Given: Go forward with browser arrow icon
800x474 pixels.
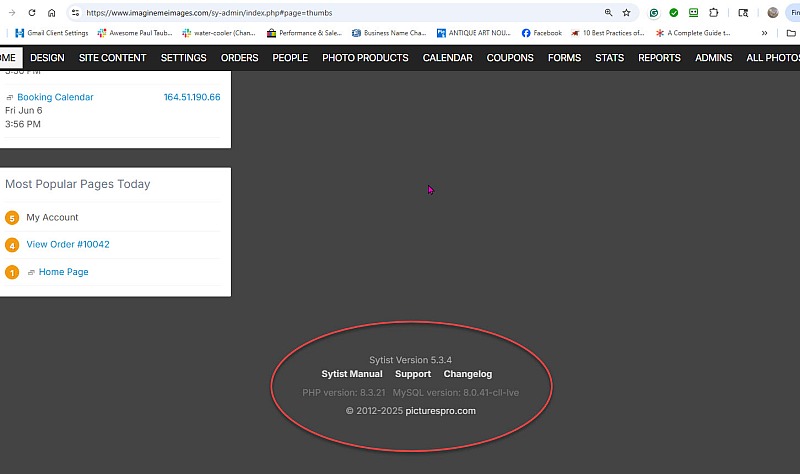Looking at the screenshot, I should point(12,13).
